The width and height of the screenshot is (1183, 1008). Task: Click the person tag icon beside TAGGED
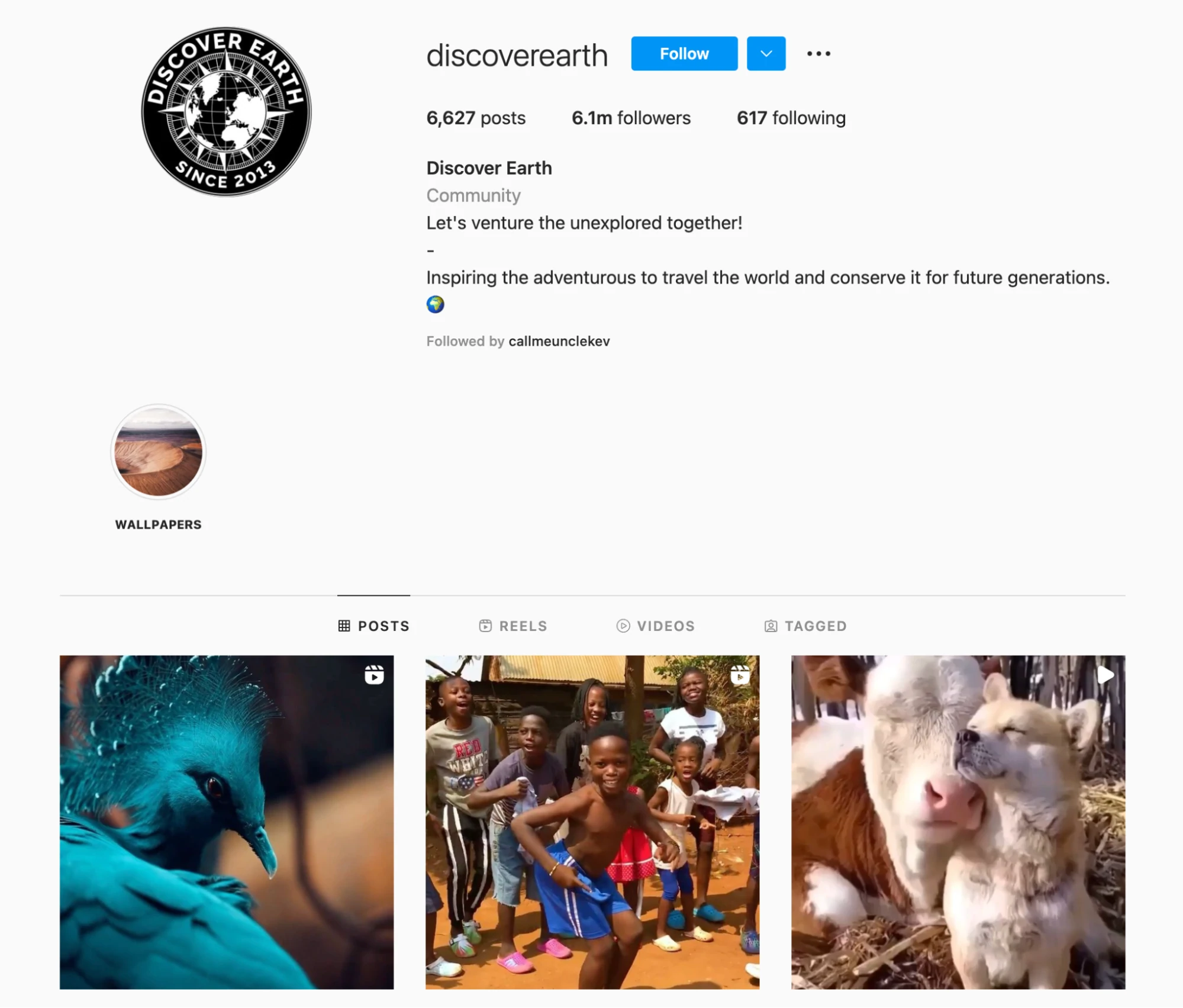(x=771, y=626)
